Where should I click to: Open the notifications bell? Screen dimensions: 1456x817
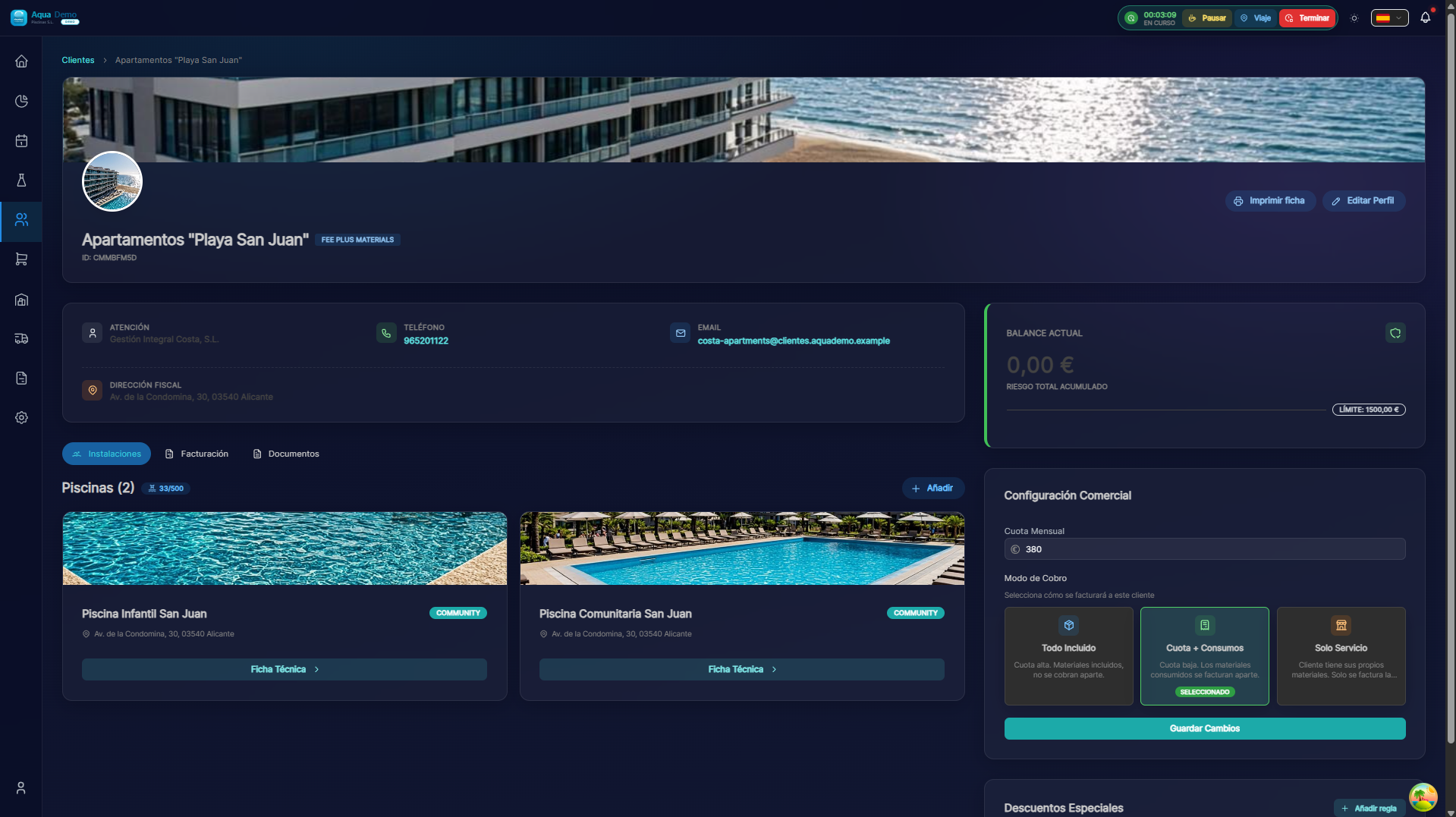[x=1425, y=17]
